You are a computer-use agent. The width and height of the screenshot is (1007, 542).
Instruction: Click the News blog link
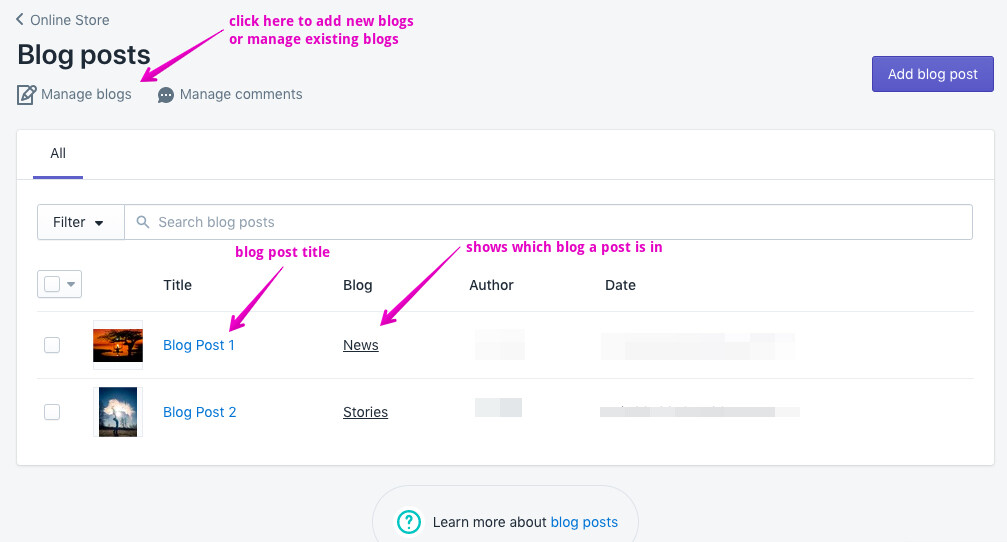pos(361,345)
